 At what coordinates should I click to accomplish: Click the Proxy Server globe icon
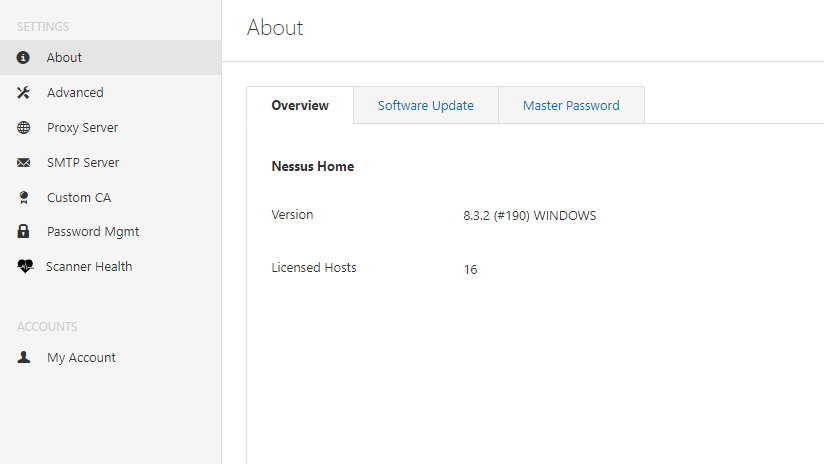[x=24, y=128]
